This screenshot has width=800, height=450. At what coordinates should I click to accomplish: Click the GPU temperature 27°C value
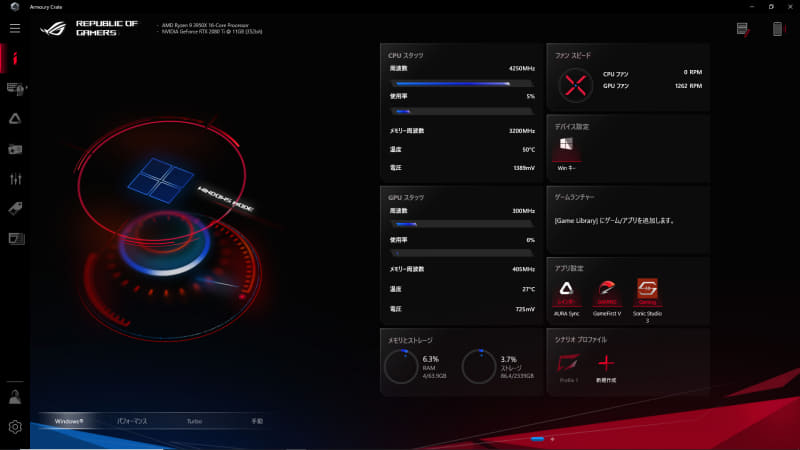pyautogui.click(x=528, y=289)
